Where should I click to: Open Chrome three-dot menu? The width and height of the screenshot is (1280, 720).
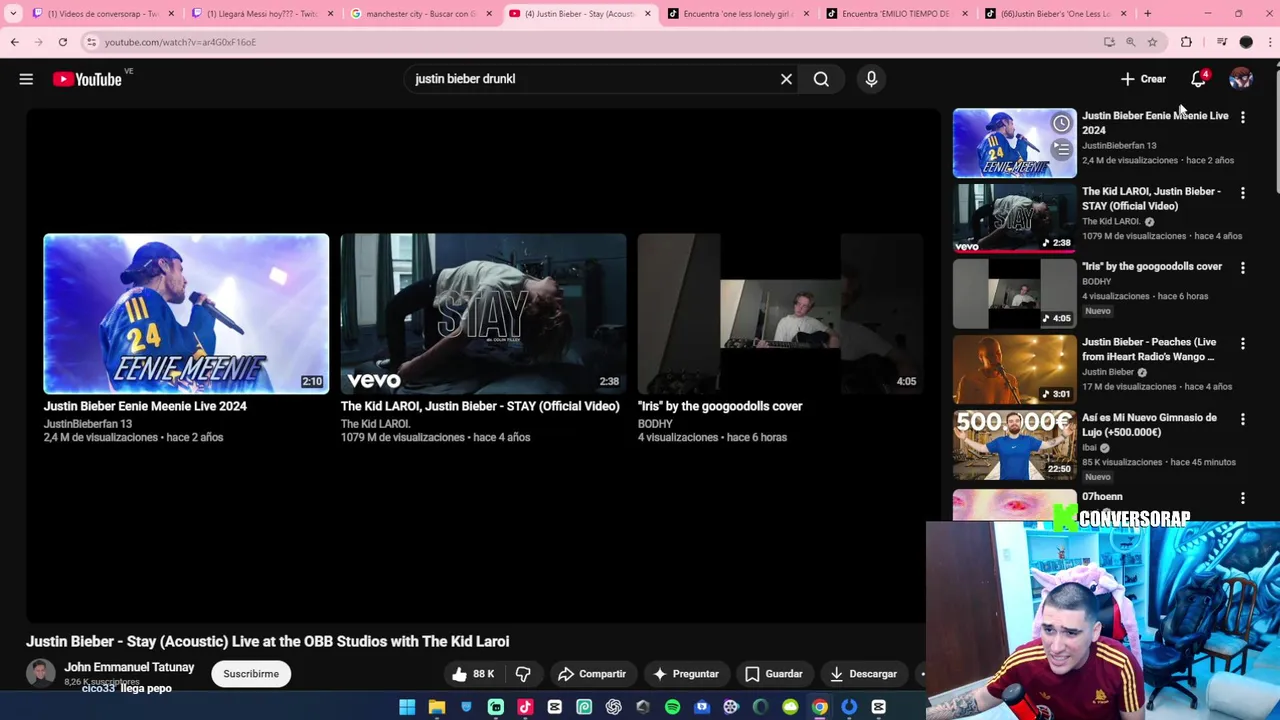(1270, 42)
